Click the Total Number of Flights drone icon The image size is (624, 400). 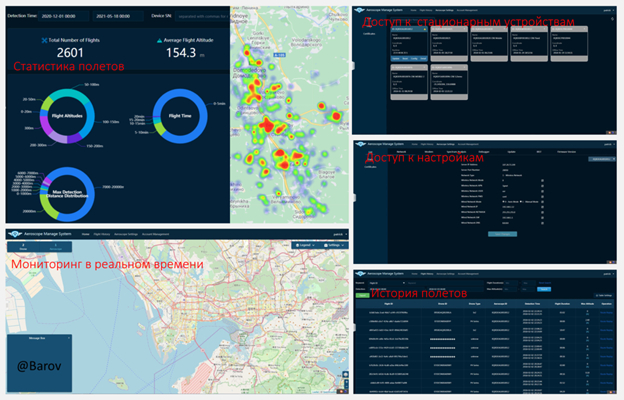44,39
